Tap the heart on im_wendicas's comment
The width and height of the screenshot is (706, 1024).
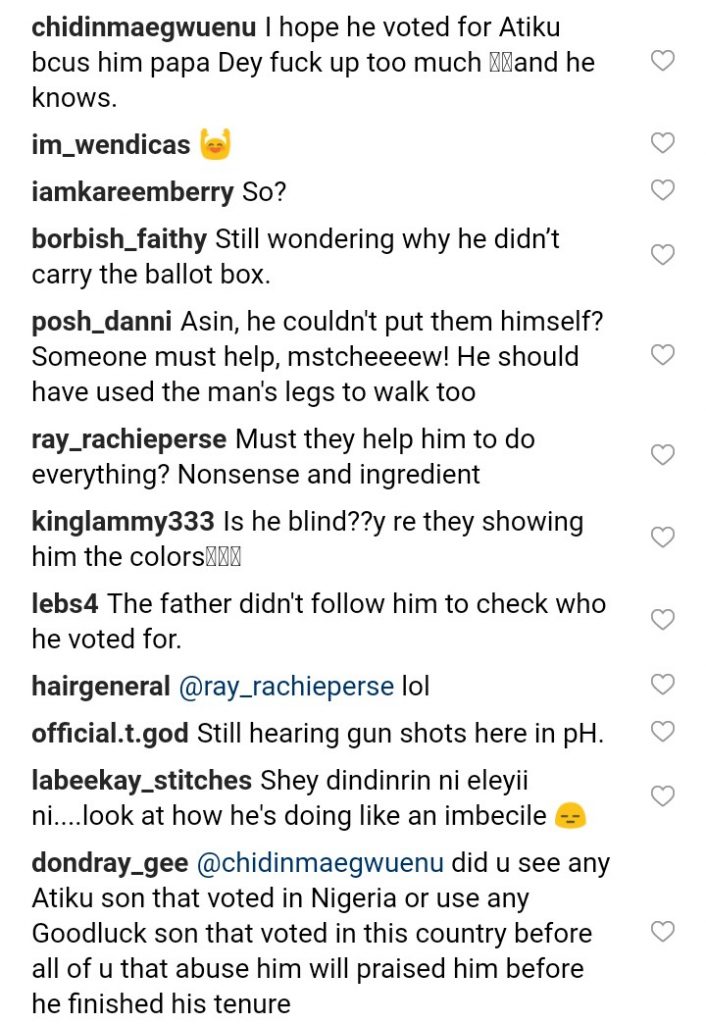[662, 144]
